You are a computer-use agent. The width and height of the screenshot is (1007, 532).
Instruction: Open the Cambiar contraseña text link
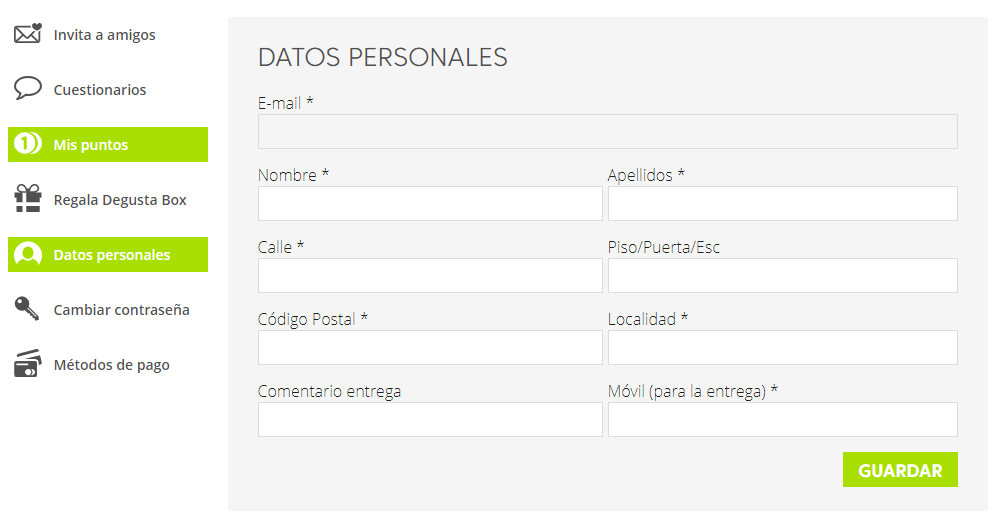pos(121,310)
